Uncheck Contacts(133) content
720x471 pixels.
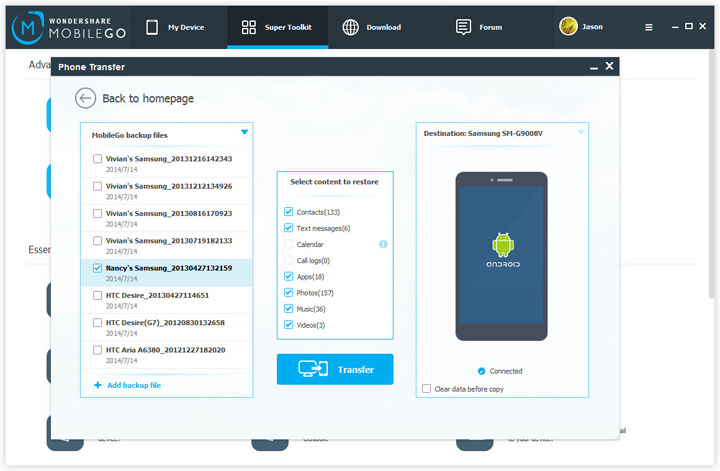288,212
